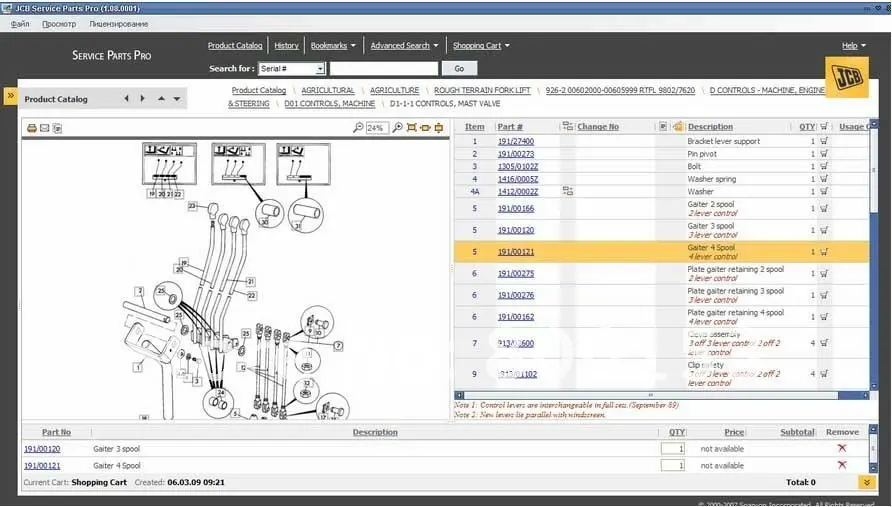Screen dimensions: 892x507
Task: Open the Файл menu
Action: [20, 24]
